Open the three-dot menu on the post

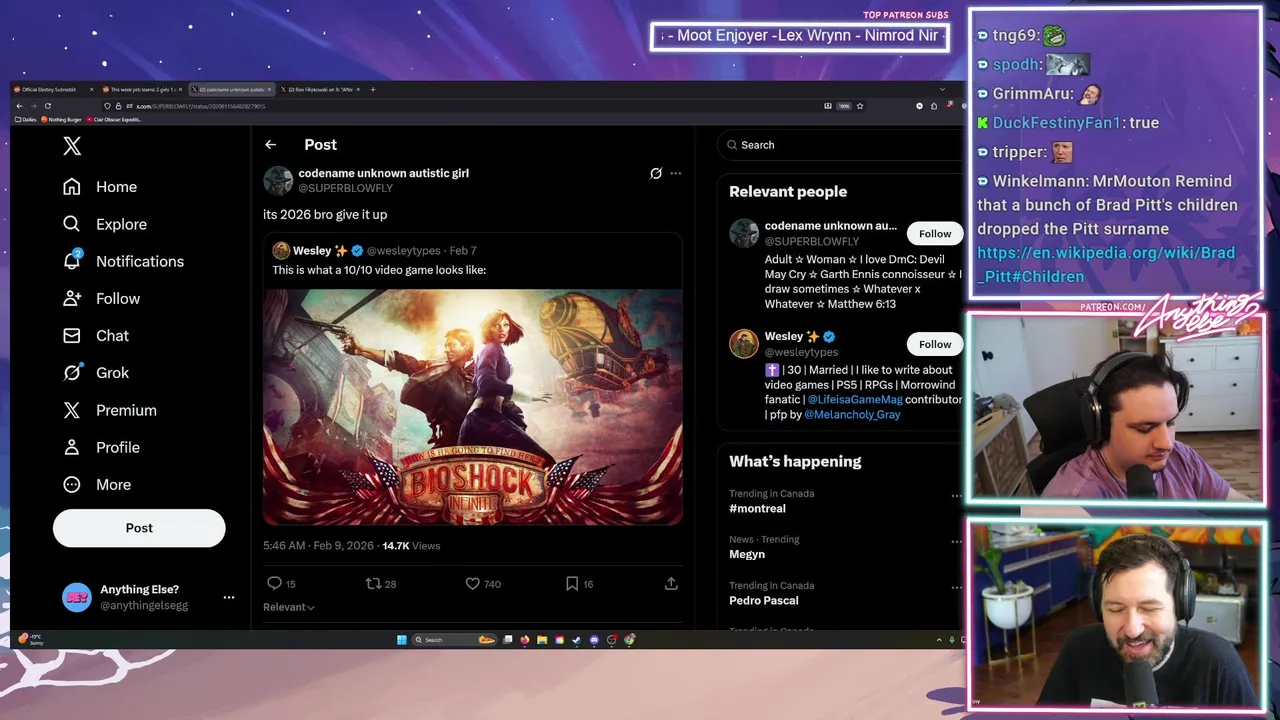point(675,173)
